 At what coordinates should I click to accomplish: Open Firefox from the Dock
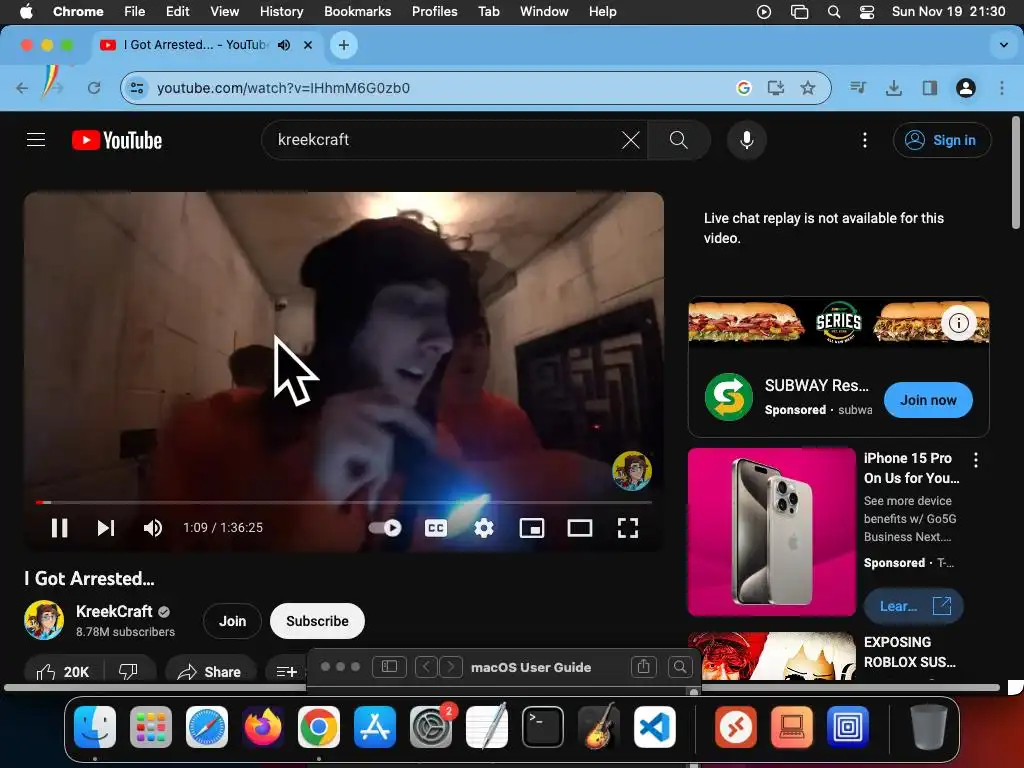point(263,727)
